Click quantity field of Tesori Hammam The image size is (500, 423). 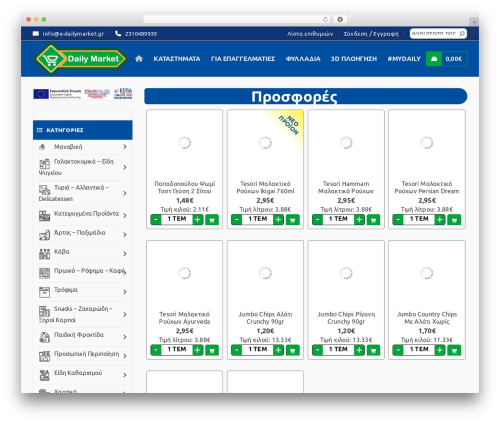338,219
